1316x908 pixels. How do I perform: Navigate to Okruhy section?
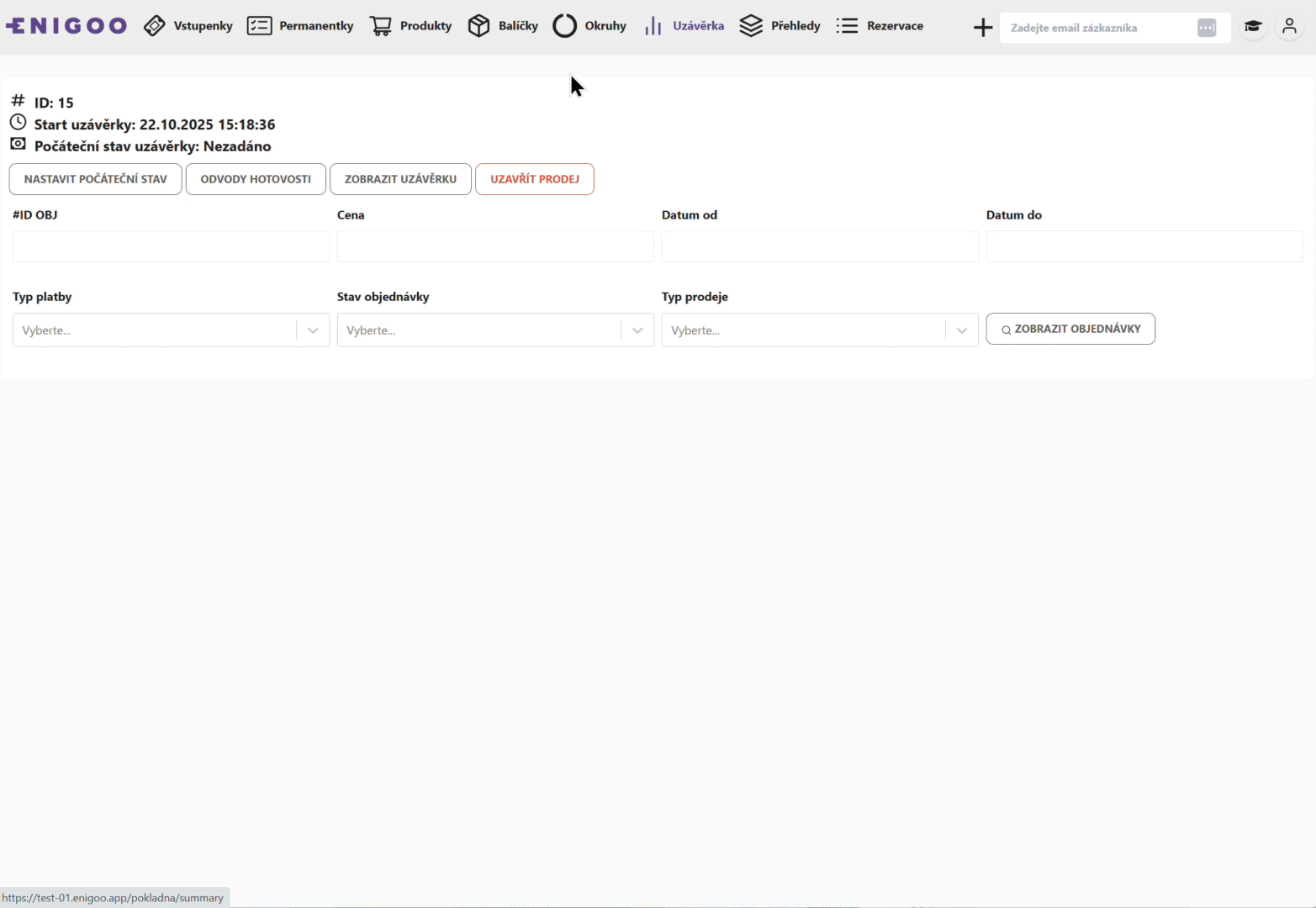pos(589,26)
